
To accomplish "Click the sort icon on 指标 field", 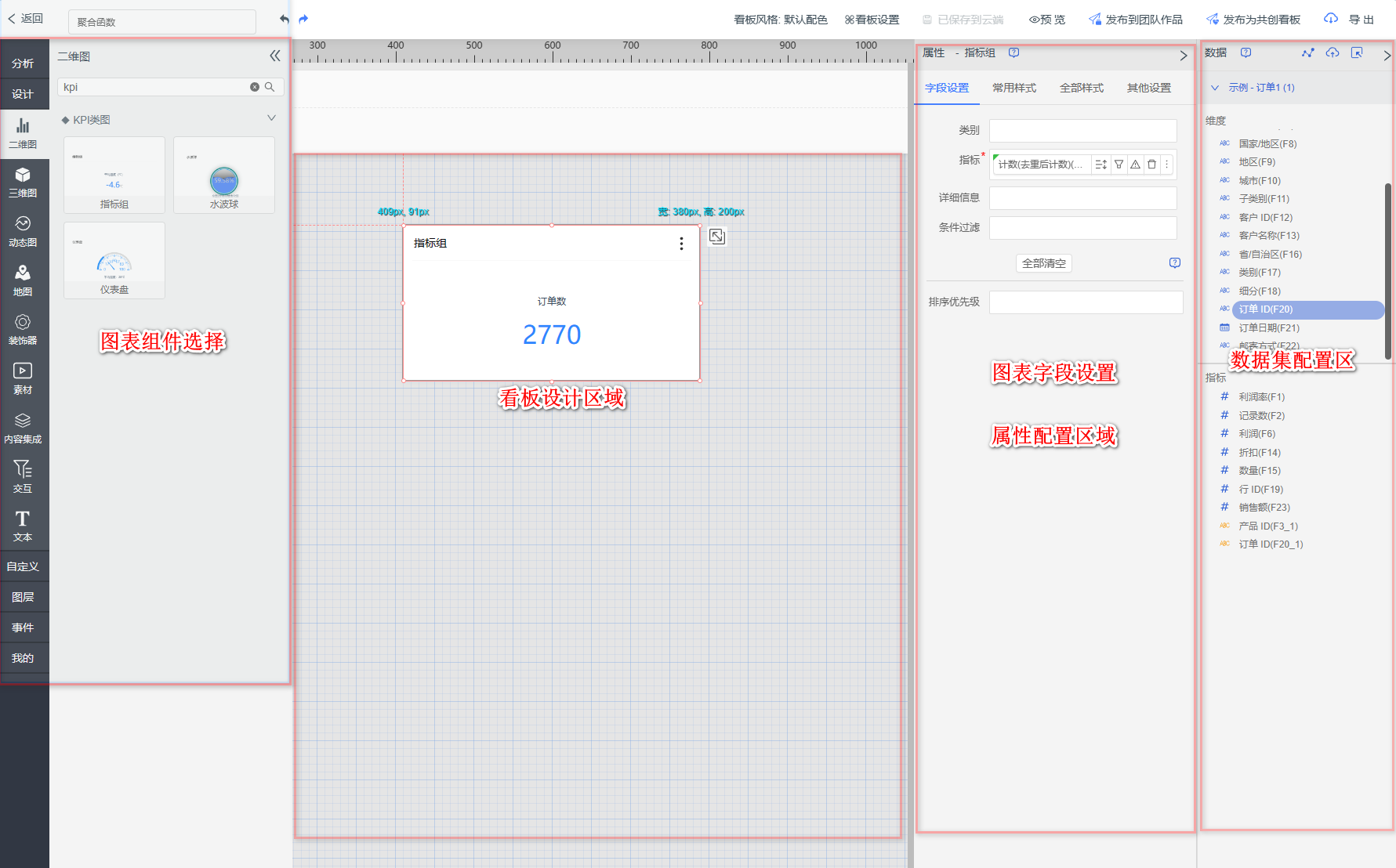I will (x=1100, y=165).
